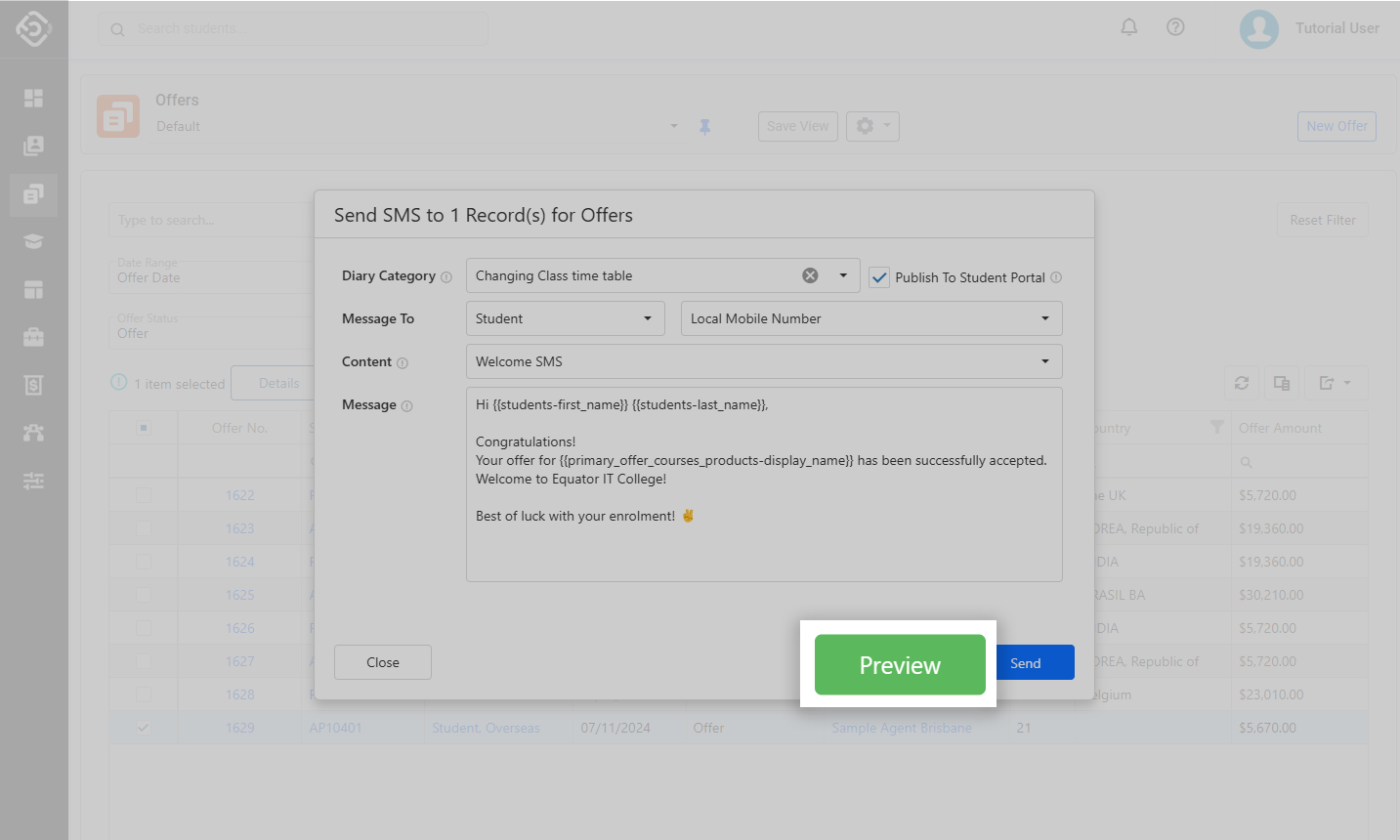1400x840 pixels.
Task: Click the pin view icon
Action: [x=704, y=127]
